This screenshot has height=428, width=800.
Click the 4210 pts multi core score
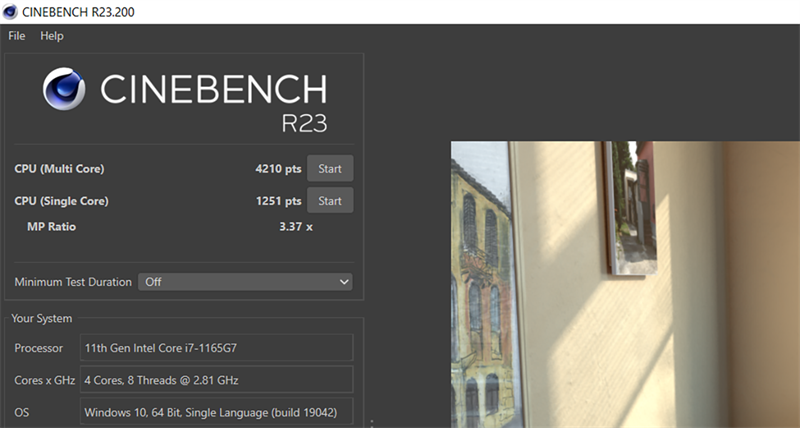coord(278,169)
